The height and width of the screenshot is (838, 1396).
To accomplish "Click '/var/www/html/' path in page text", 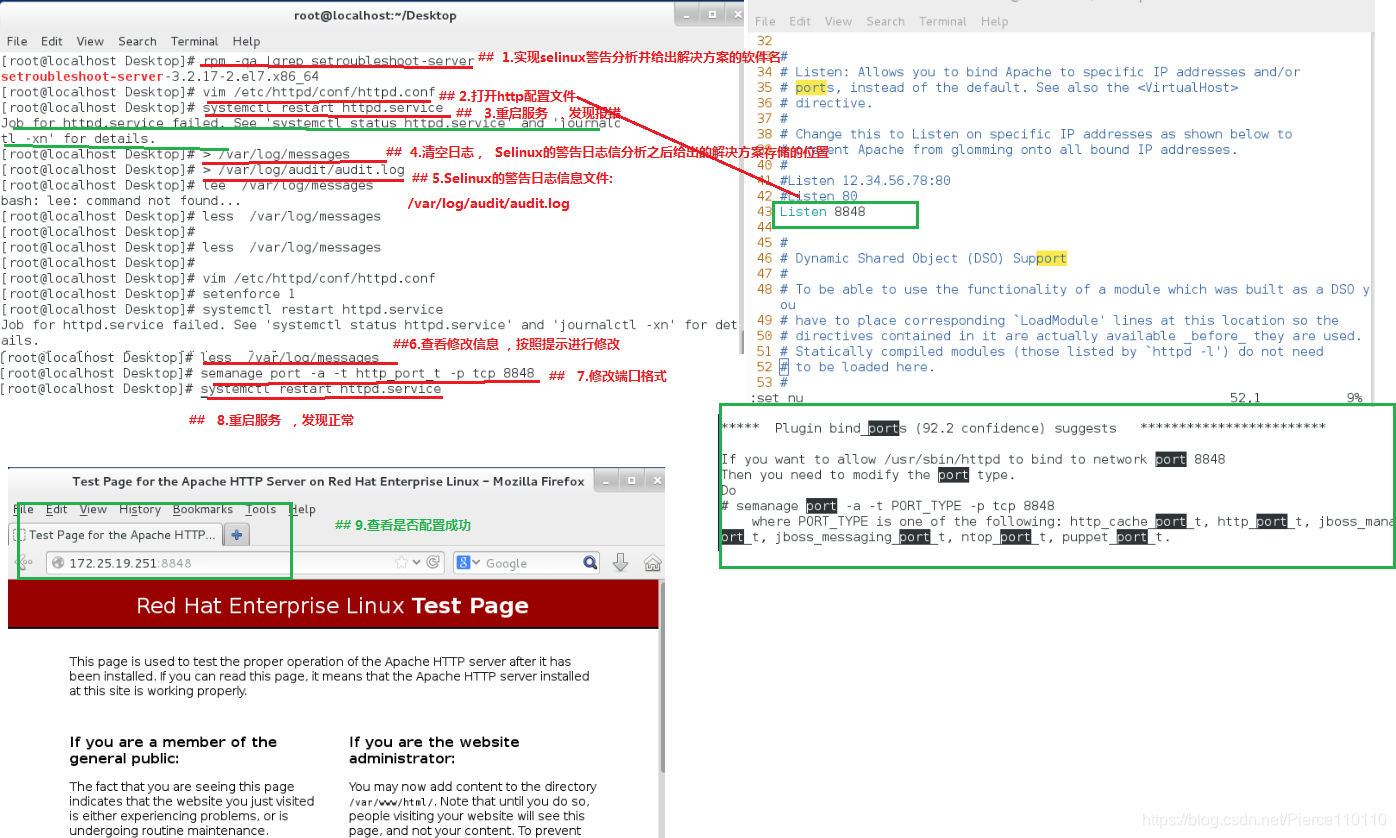I will pyautogui.click(x=391, y=802).
